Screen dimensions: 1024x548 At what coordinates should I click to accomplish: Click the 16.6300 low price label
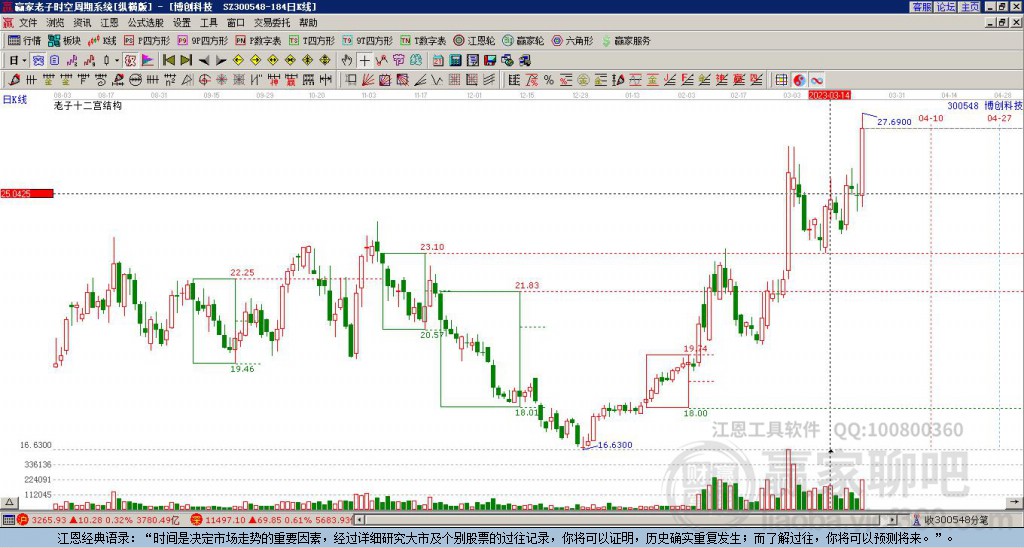(x=615, y=445)
